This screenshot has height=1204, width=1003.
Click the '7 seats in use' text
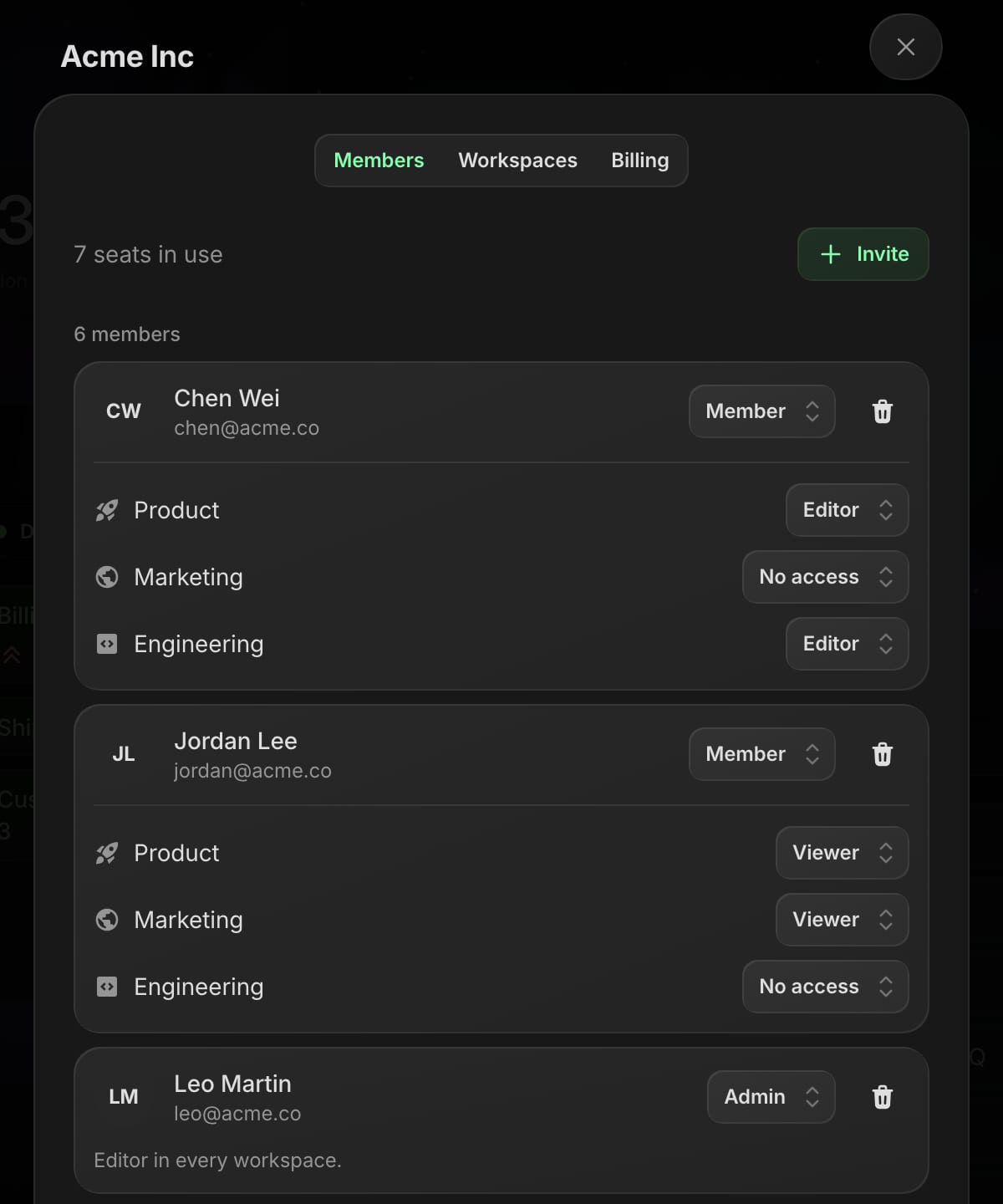pyautogui.click(x=148, y=254)
